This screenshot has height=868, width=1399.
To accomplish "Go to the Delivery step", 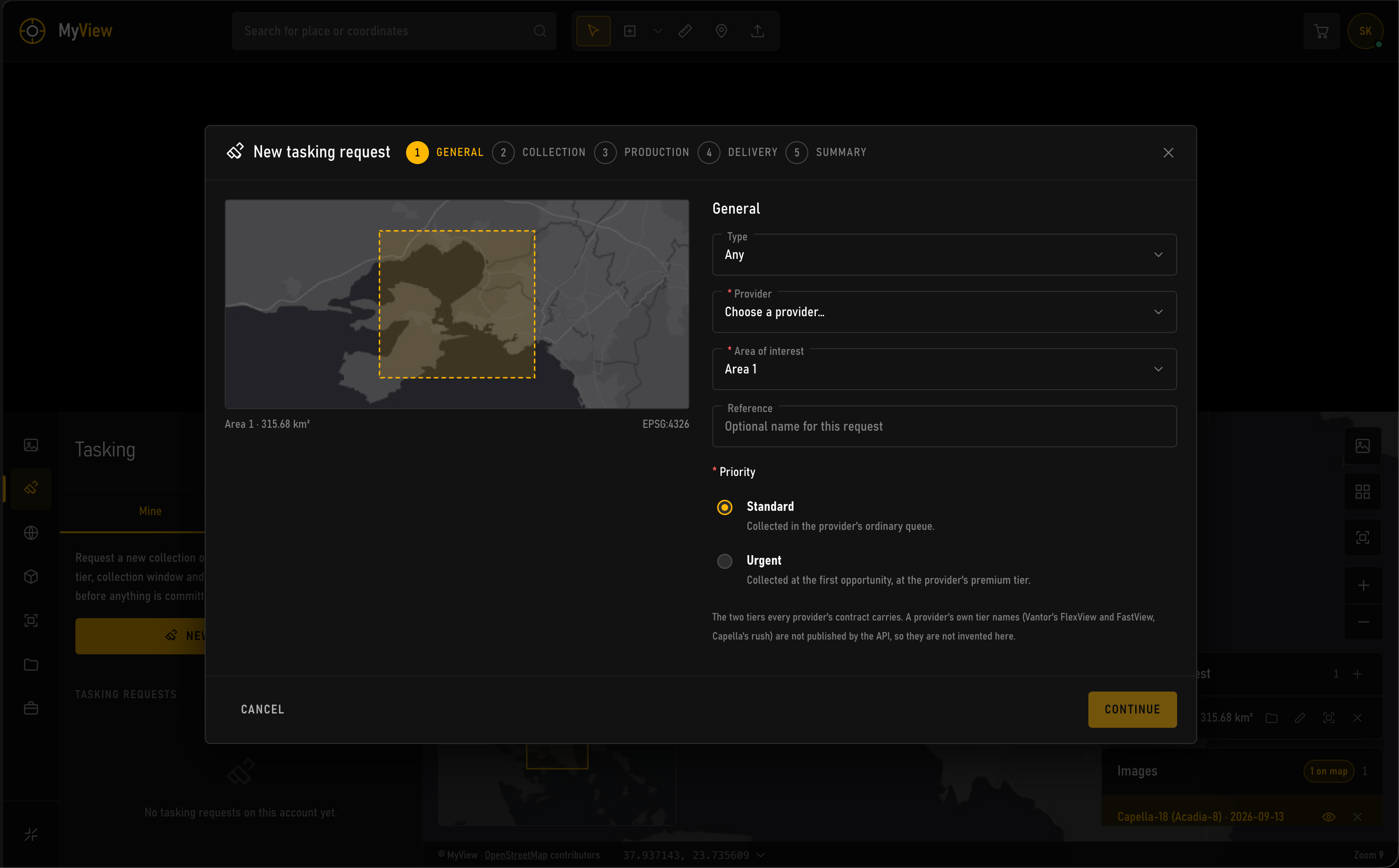I will [737, 153].
